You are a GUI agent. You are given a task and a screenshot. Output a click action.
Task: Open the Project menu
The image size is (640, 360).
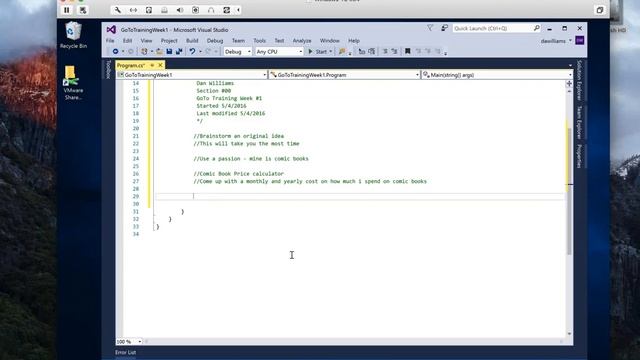169,41
